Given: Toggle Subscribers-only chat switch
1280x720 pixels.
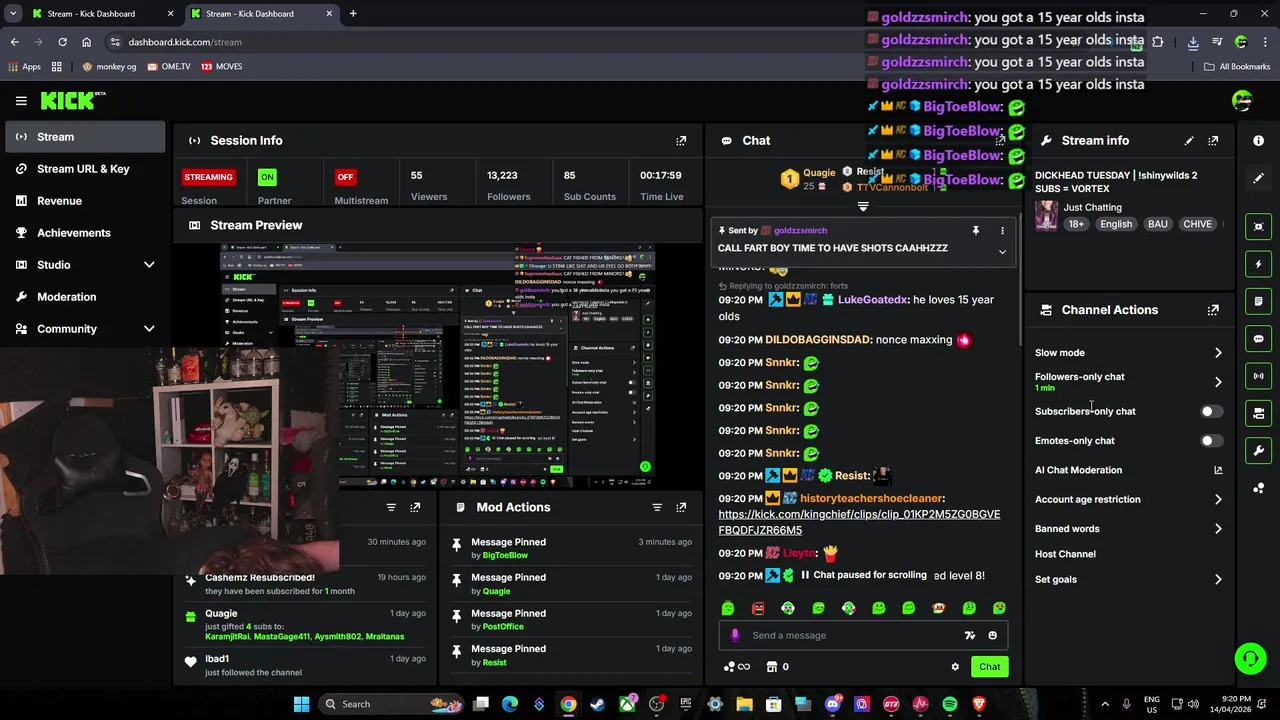Looking at the screenshot, I should click(x=1210, y=411).
